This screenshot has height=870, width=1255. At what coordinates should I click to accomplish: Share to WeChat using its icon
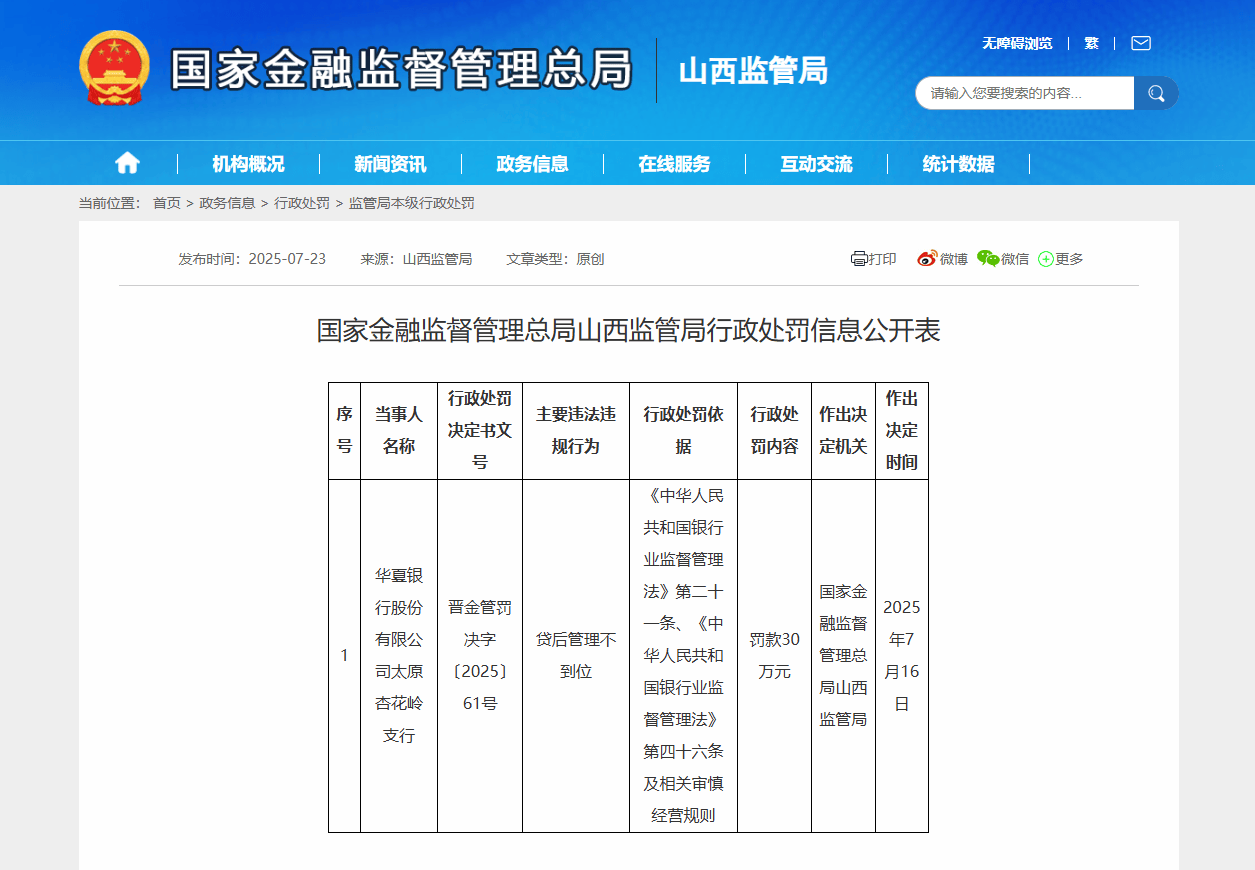point(988,259)
